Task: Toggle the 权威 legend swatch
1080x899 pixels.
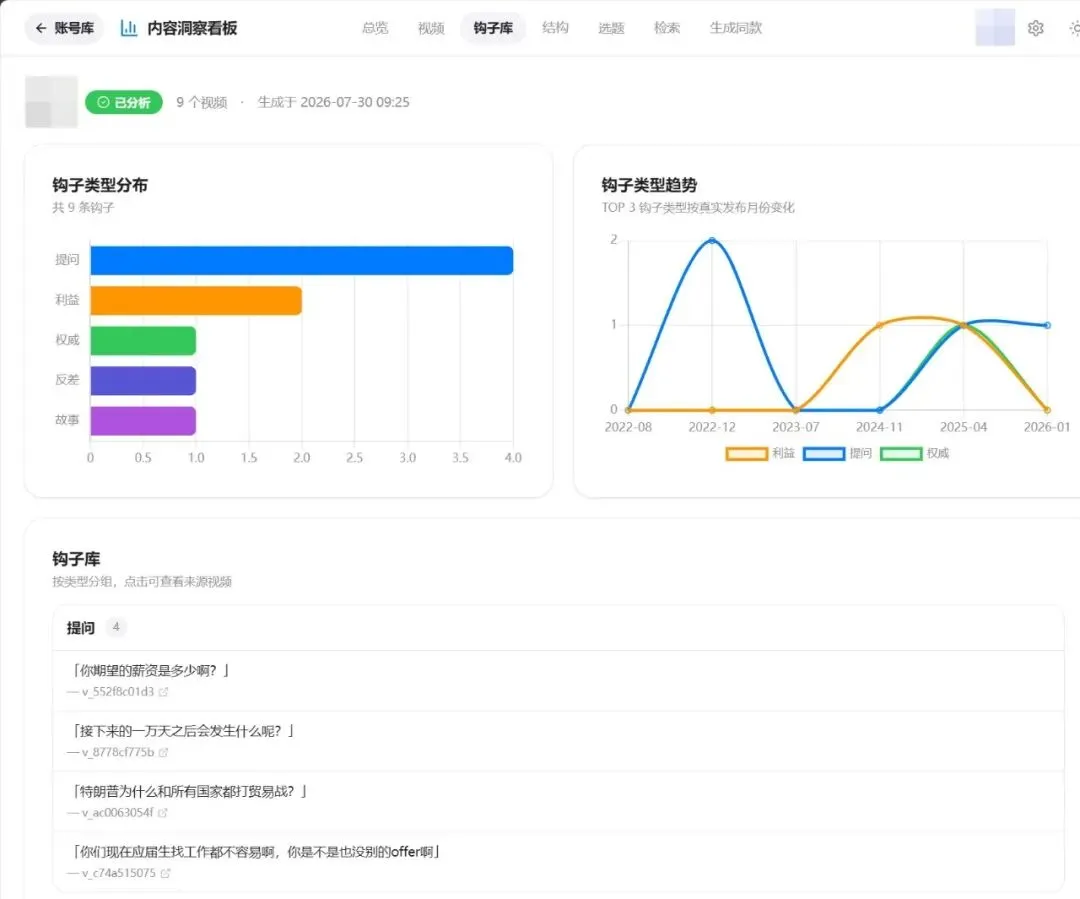Action: coord(901,453)
